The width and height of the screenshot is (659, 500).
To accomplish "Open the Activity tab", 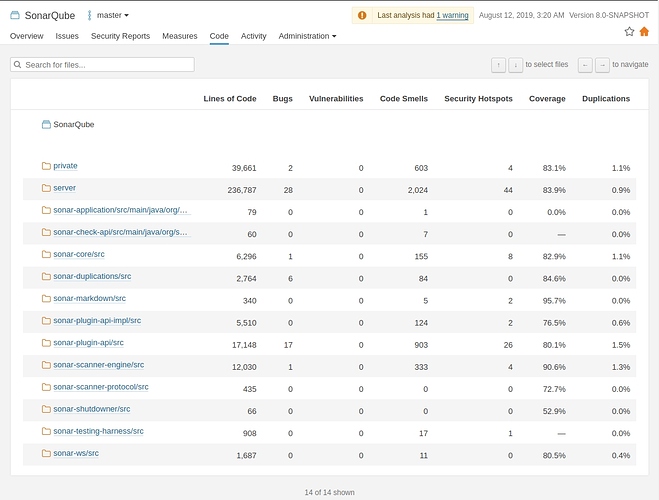I will 253,36.
